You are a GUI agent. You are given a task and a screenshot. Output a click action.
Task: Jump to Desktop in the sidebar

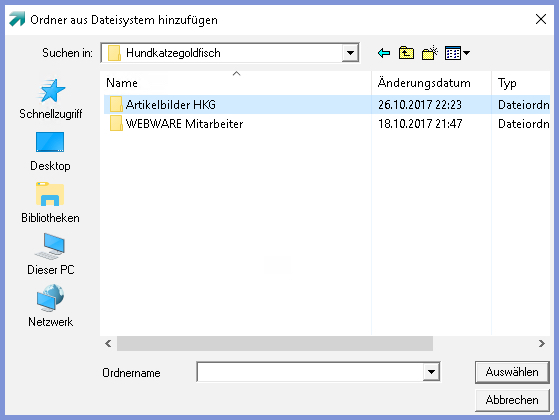click(x=50, y=151)
